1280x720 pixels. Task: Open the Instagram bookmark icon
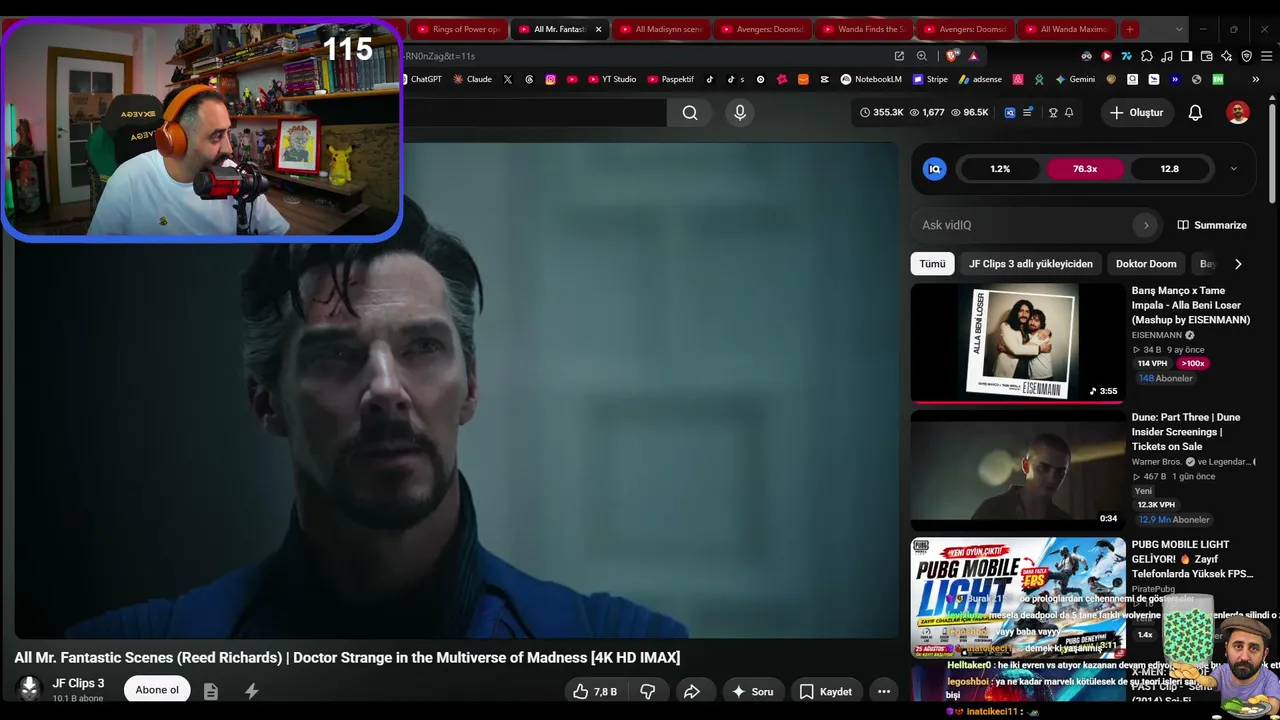click(x=550, y=79)
